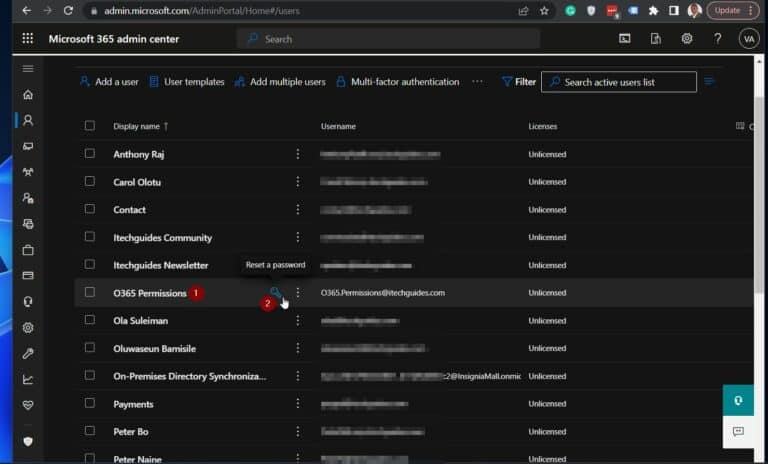Select the Itechguides Newsletter checkbox
768x464 pixels.
point(90,264)
